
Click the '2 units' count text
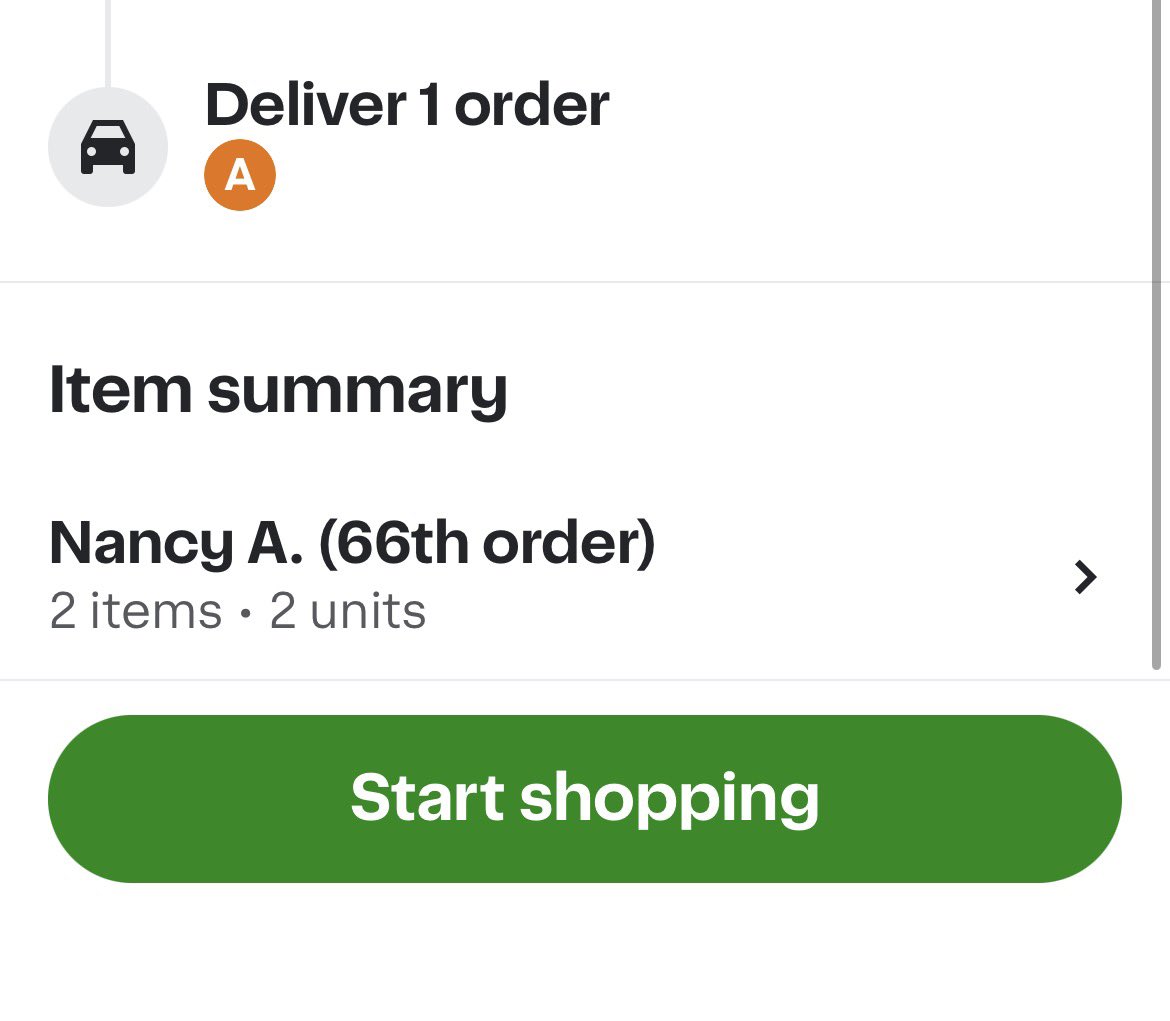(348, 611)
